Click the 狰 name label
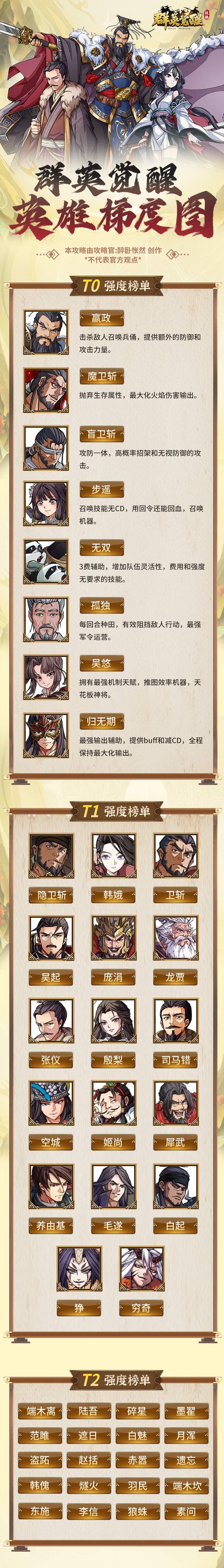The image size is (224, 1568). [79, 1307]
